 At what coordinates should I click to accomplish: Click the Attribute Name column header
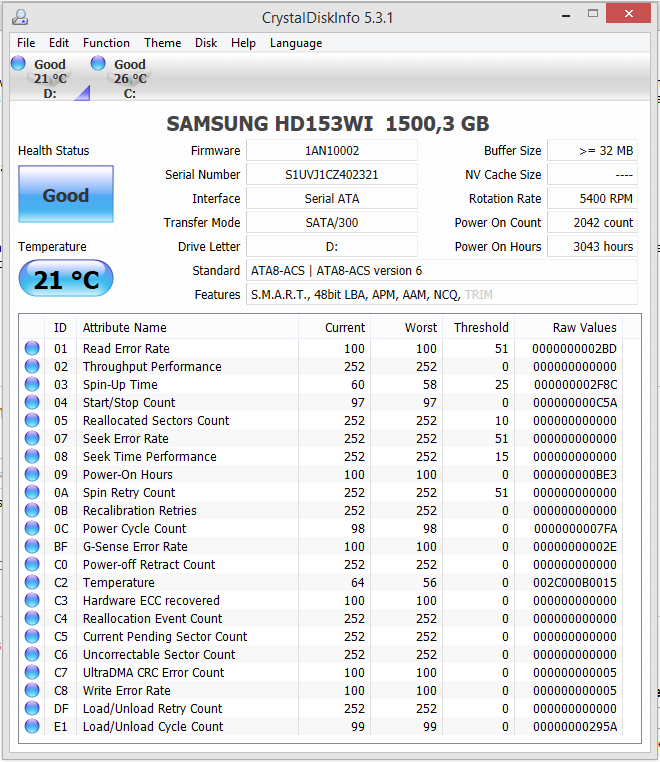click(x=125, y=327)
